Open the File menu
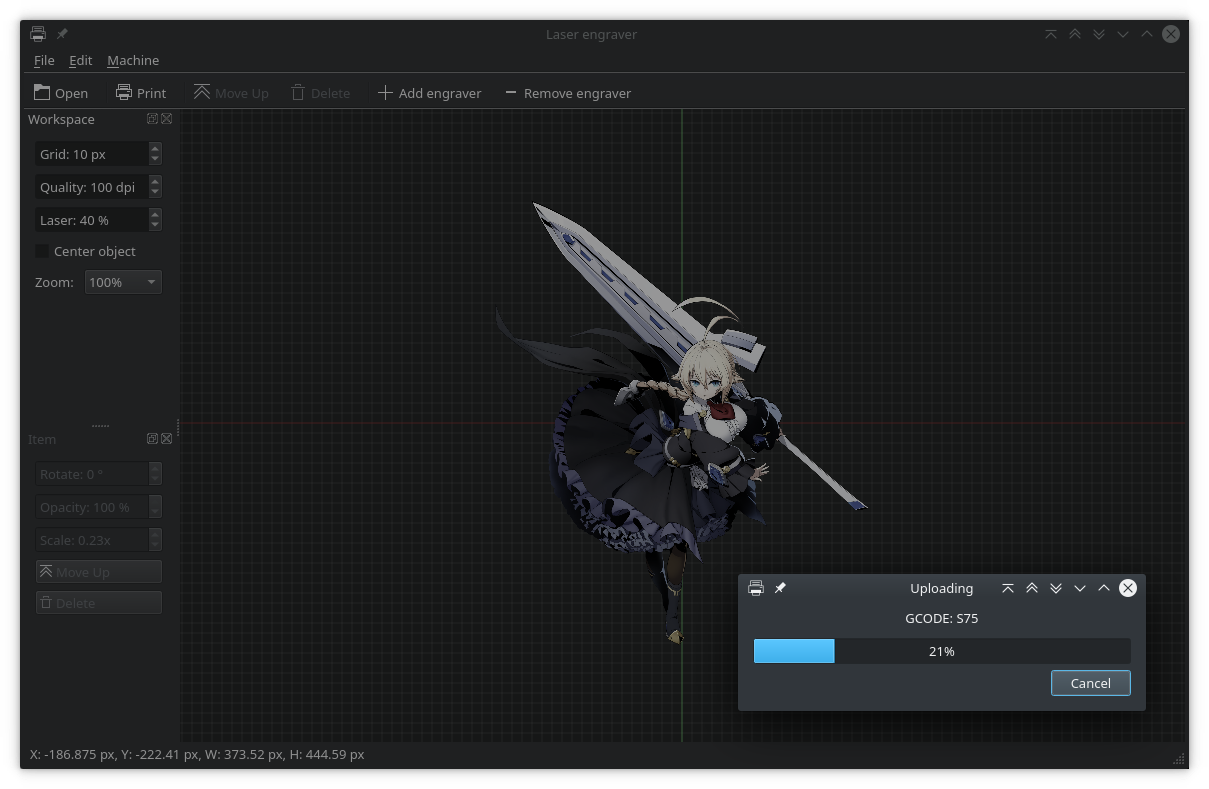 44,60
